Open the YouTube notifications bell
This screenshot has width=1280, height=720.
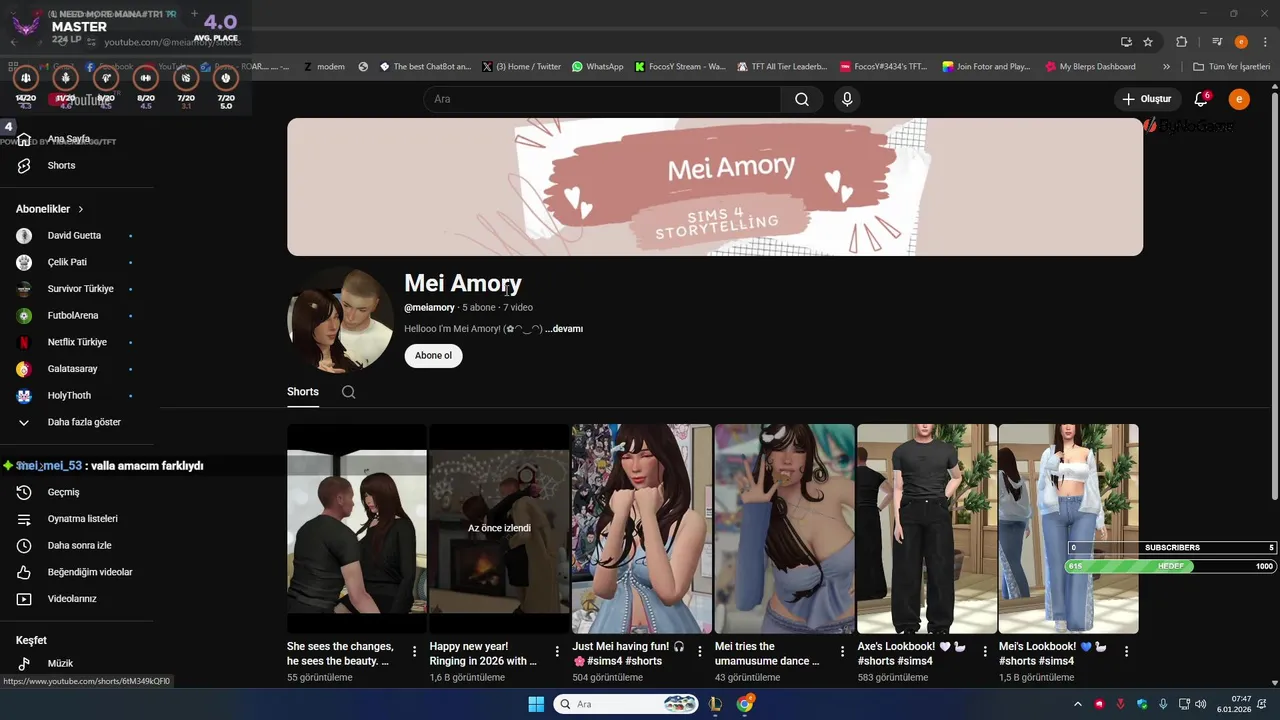click(1201, 99)
